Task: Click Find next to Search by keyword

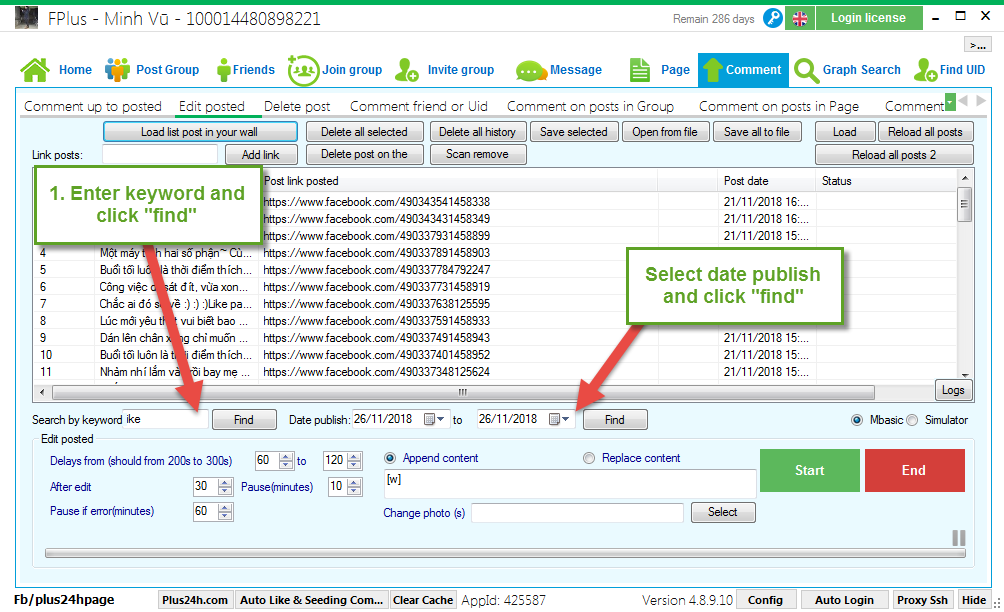Action: (244, 420)
